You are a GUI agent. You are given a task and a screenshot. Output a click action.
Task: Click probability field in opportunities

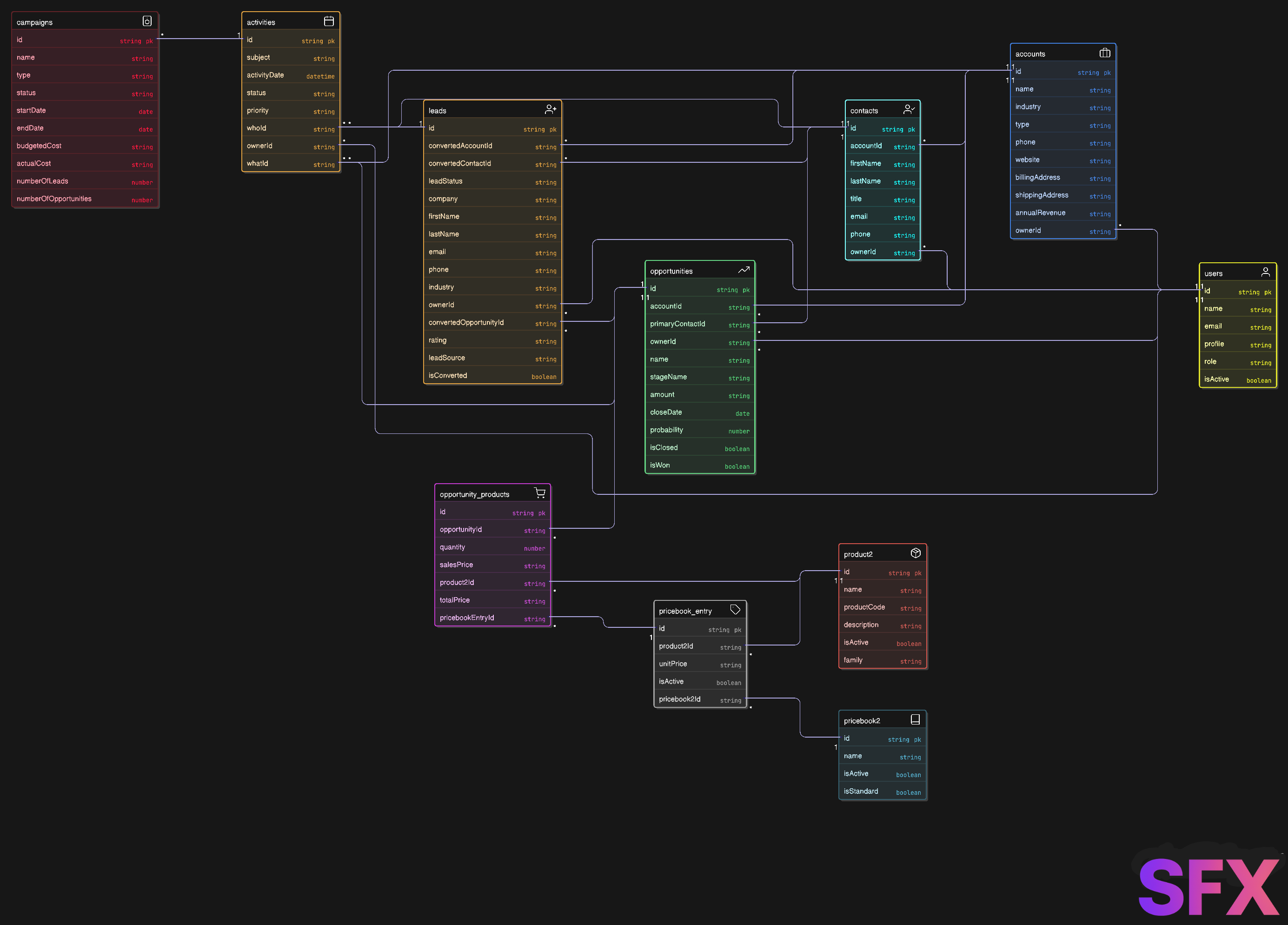[700, 430]
